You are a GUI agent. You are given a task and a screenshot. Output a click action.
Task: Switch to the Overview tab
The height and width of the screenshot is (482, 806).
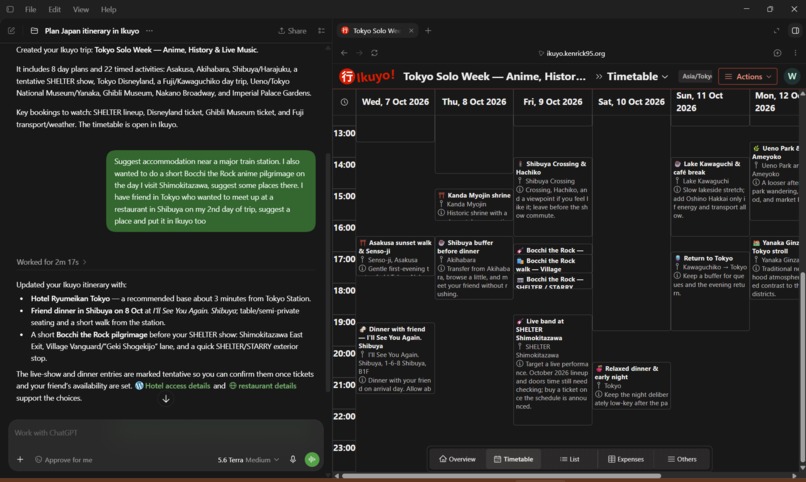pyautogui.click(x=457, y=459)
